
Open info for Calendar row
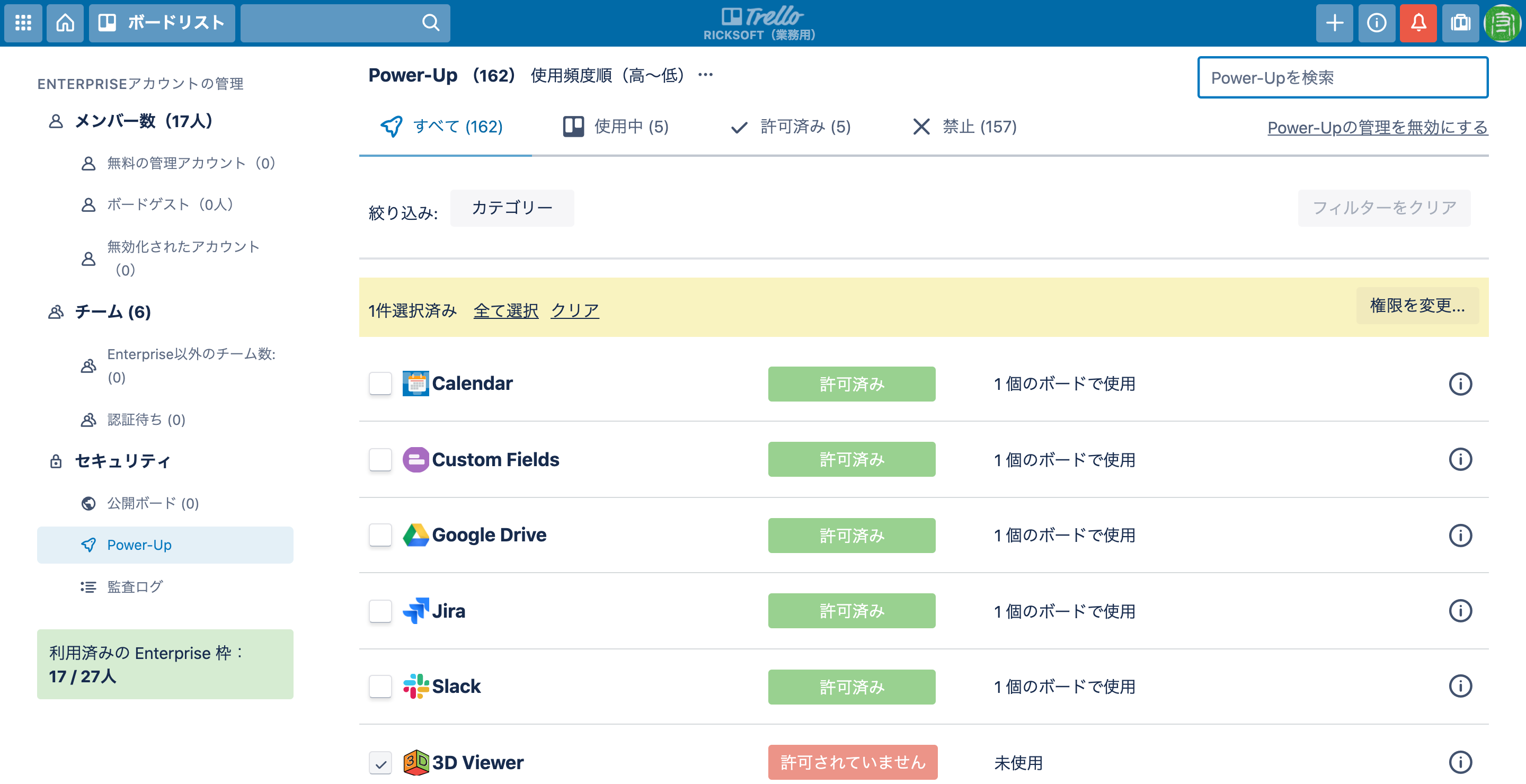[1460, 384]
